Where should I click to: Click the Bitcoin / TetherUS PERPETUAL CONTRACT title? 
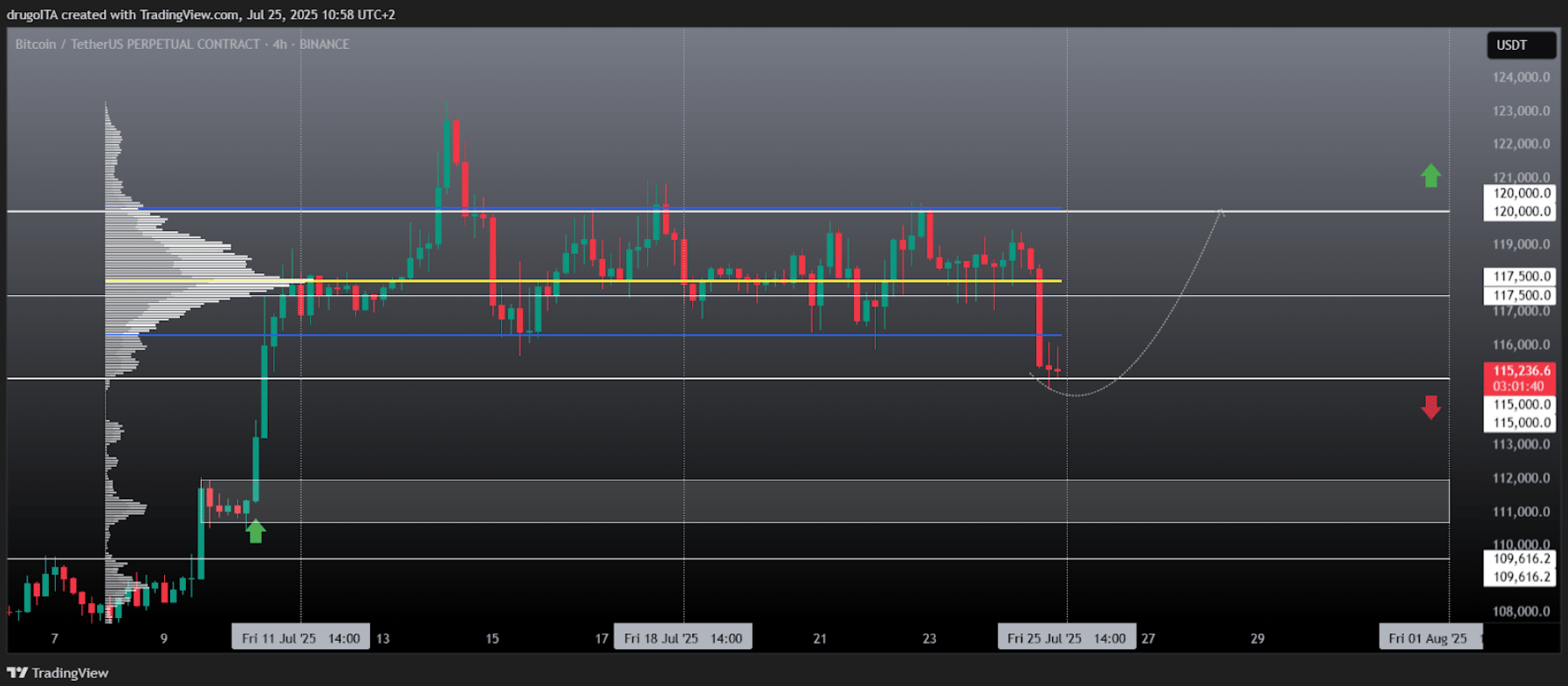coord(137,45)
